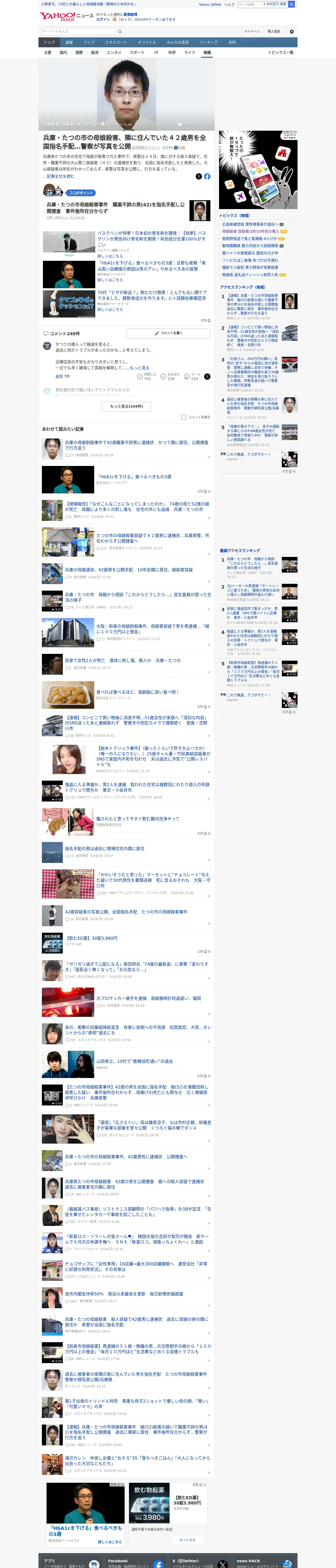336x1568 pixels.
Task: Click the blue search button at top right
Action: click(292, 4)
